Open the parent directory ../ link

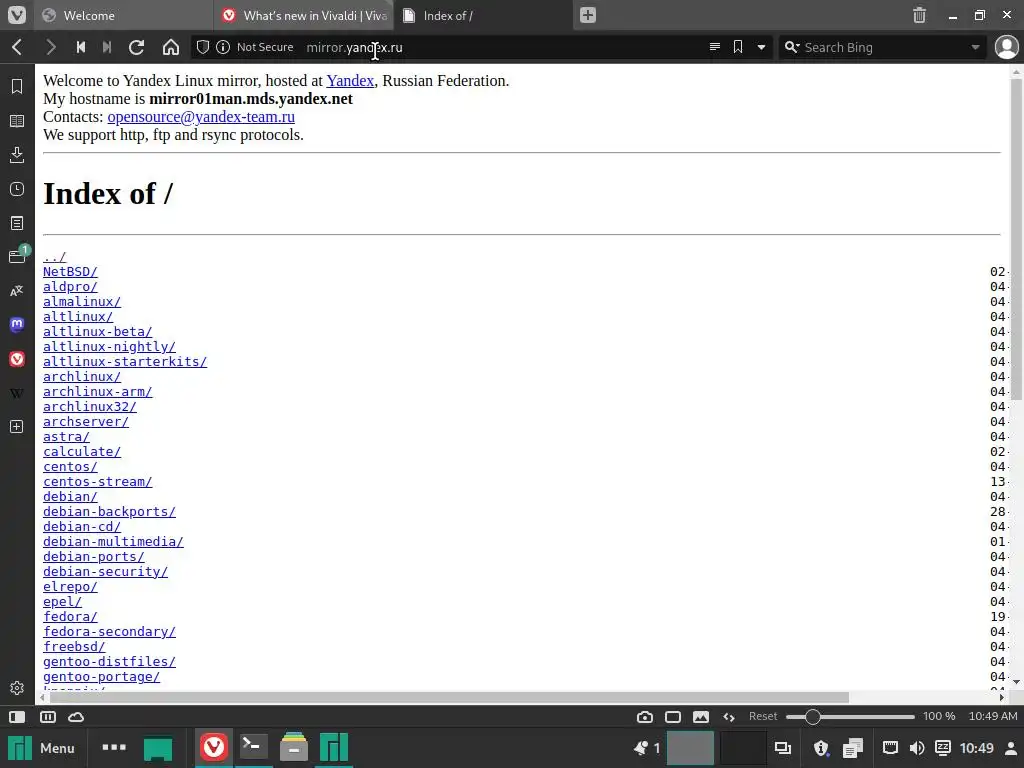click(54, 257)
